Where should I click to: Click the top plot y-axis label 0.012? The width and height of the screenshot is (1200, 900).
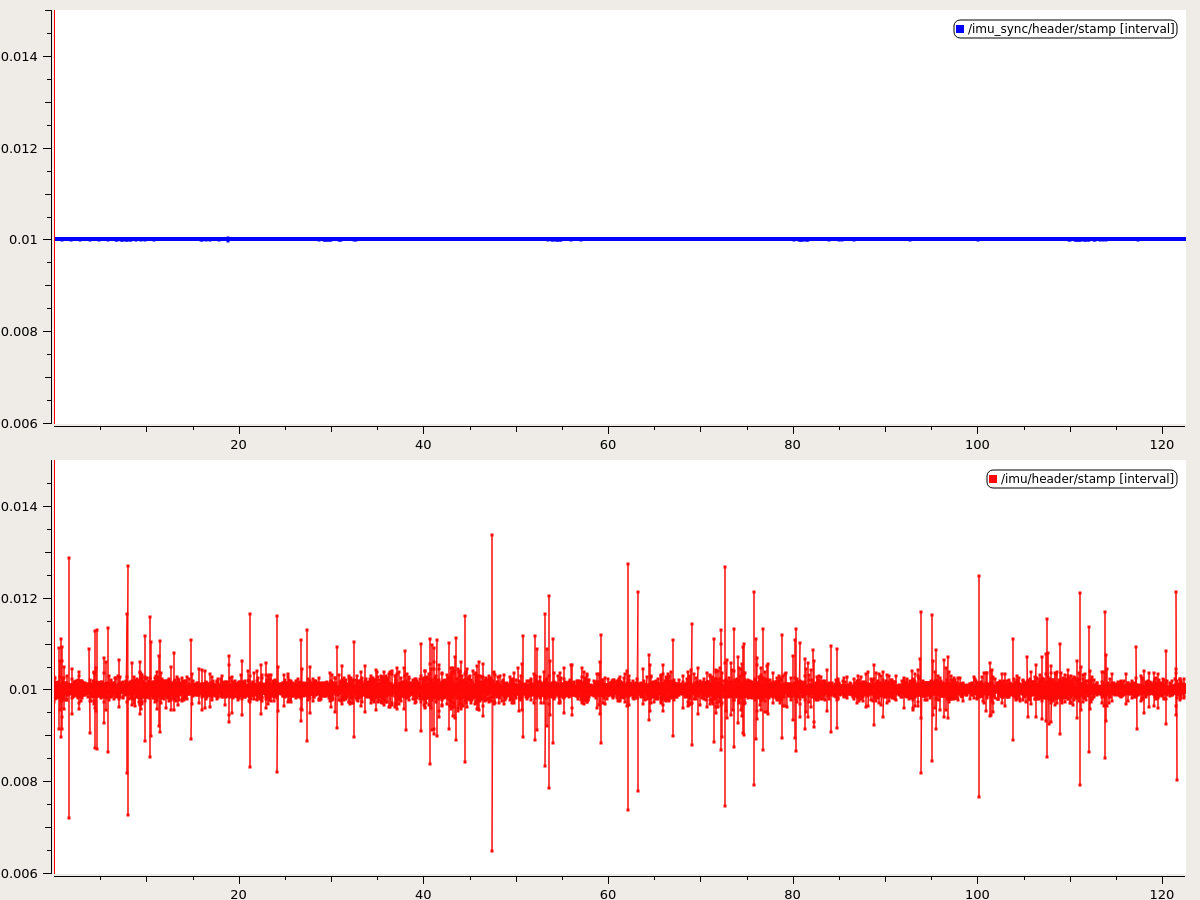coord(19,148)
